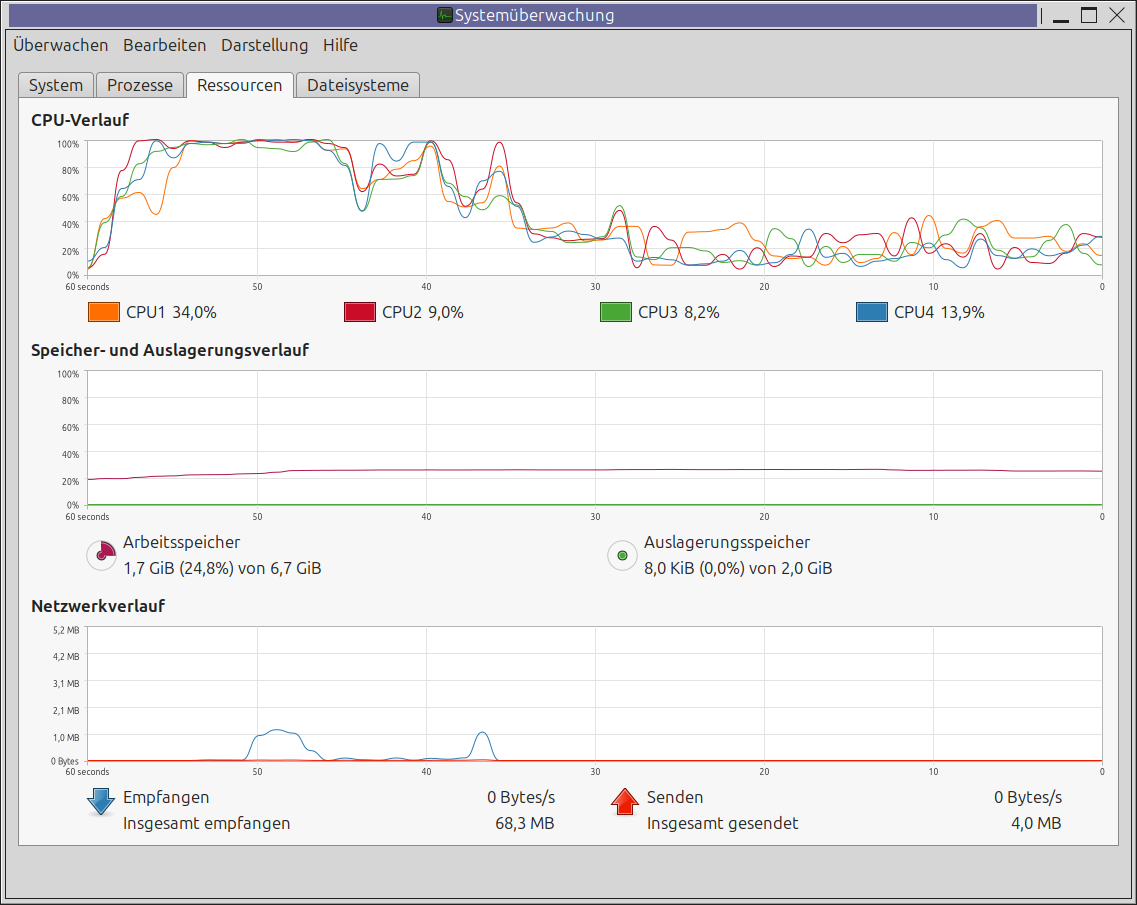
Task: Click the Systemüberwachung title bar app icon
Action: pyautogui.click(x=445, y=15)
